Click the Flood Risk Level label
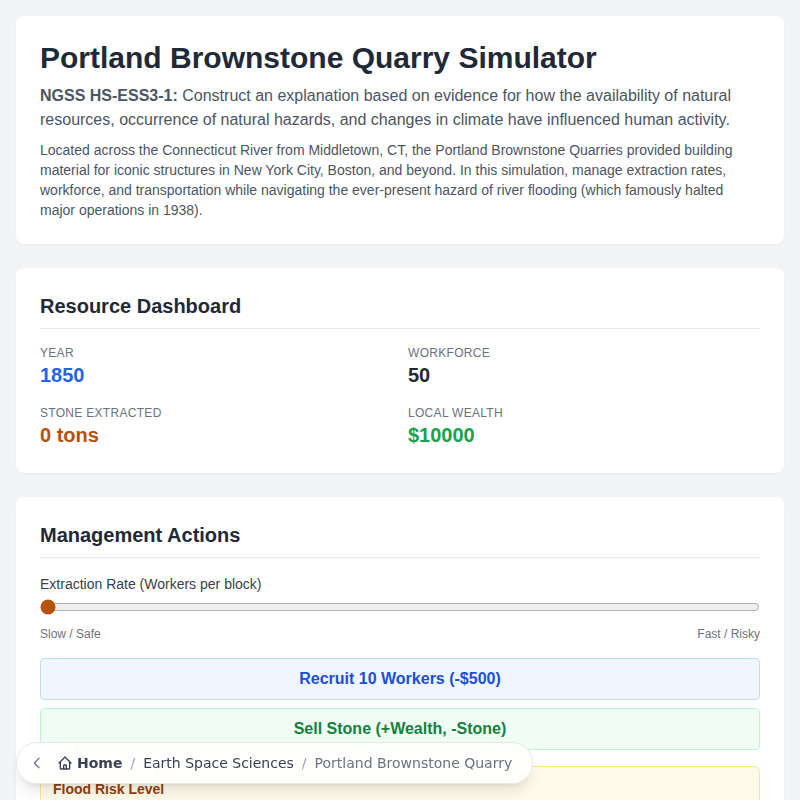Screen dimensions: 800x800 110,789
